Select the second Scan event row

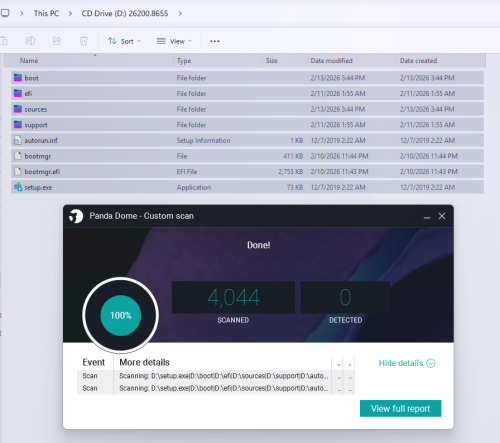coord(215,388)
